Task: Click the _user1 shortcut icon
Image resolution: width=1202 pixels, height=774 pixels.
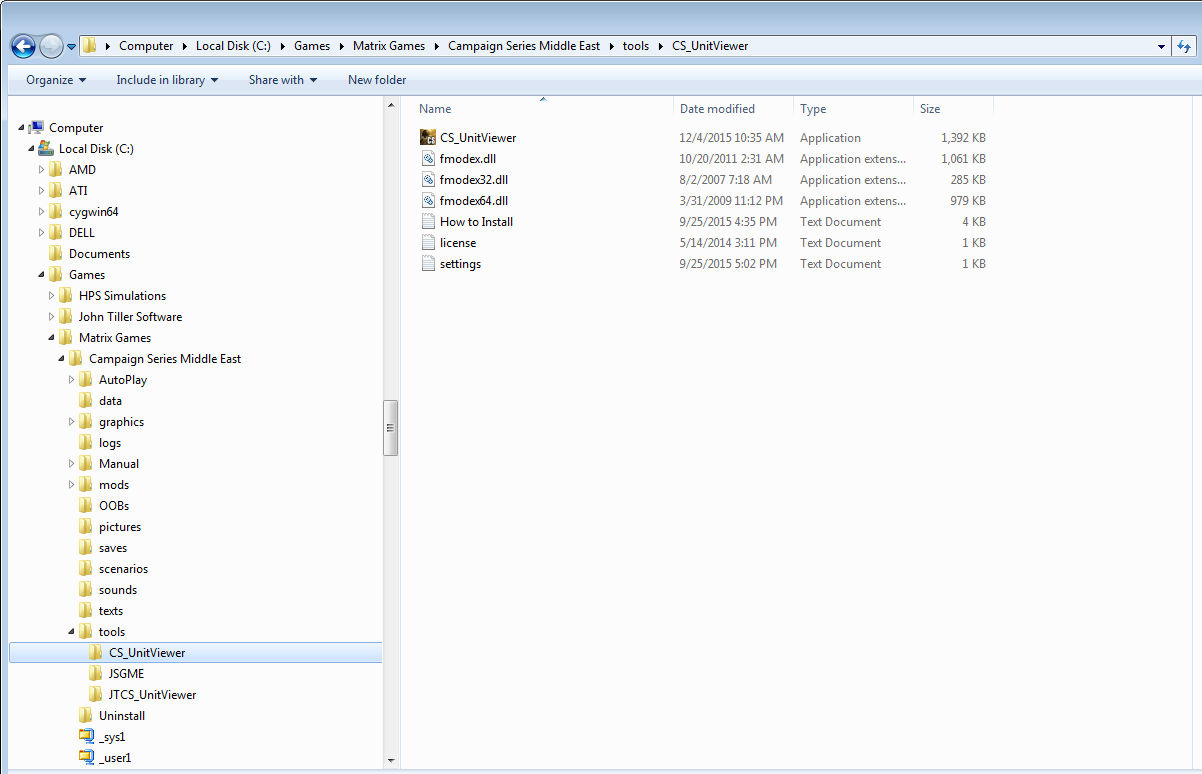Action: click(x=86, y=758)
